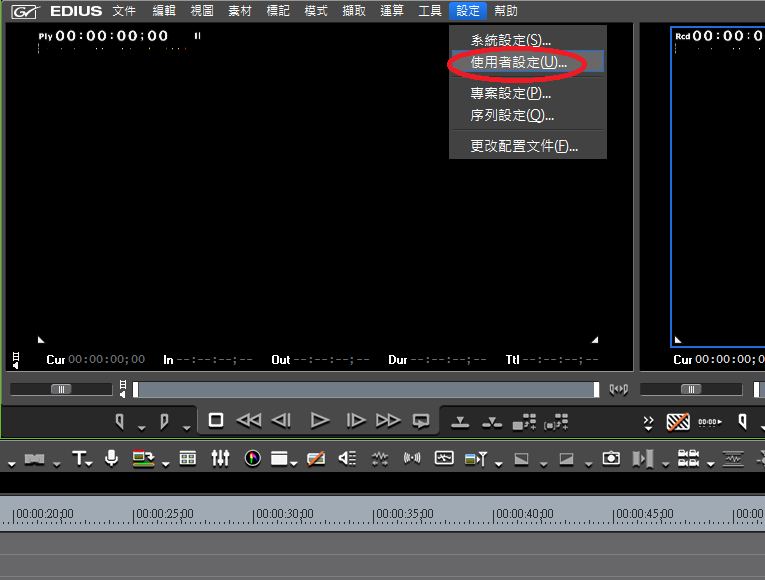The height and width of the screenshot is (580, 765).
Task: Expand the arrow next to Title tool
Action: click(91, 463)
